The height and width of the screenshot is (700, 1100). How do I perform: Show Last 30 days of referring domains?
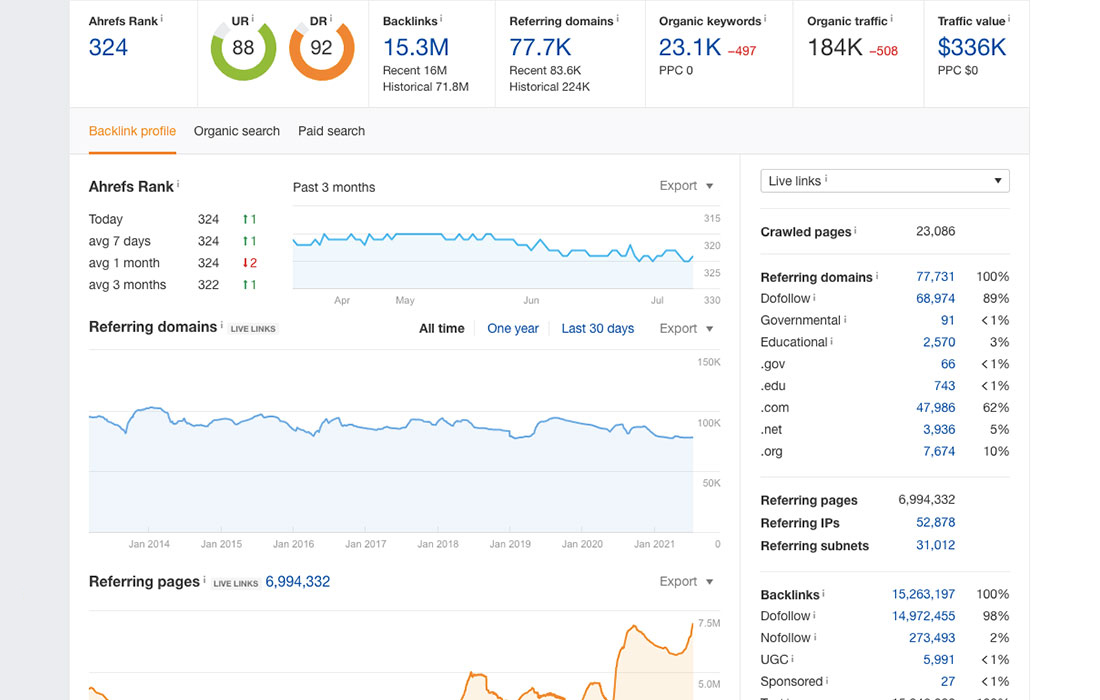[x=597, y=328]
